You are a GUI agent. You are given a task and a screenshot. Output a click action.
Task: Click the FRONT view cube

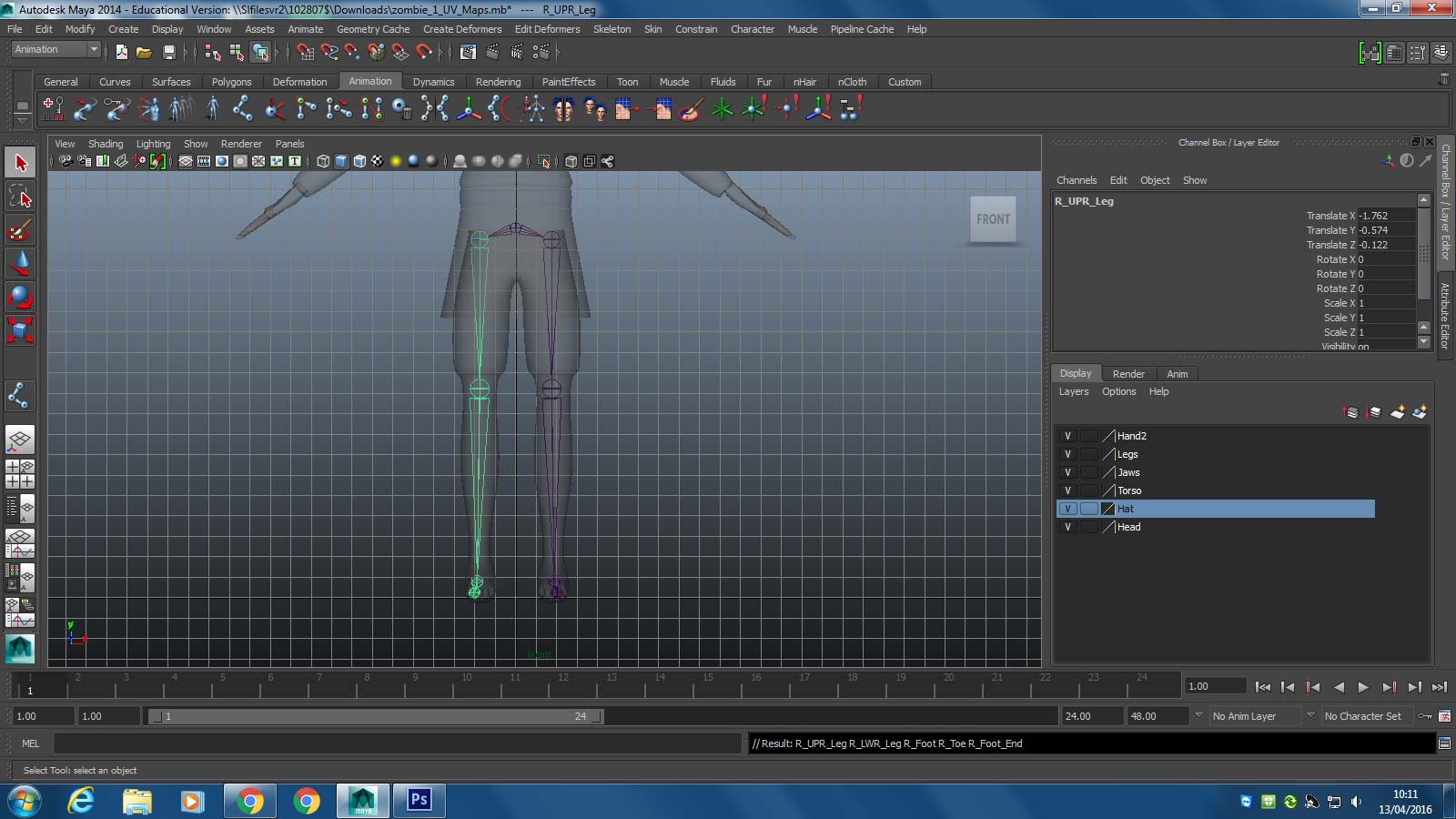993,219
